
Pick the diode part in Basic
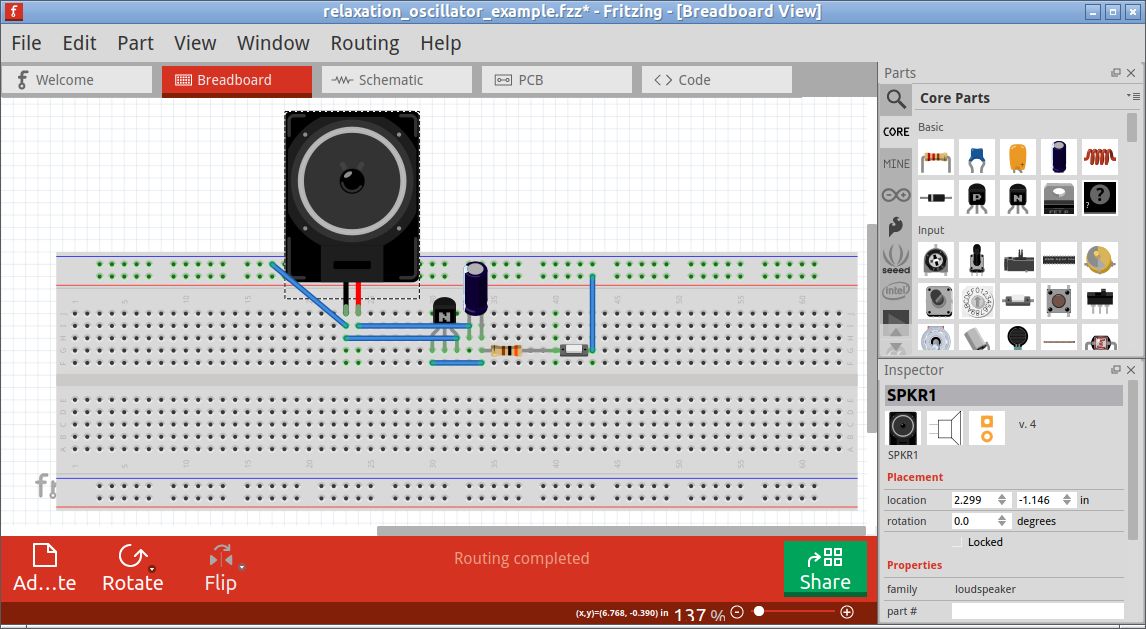click(x=936, y=198)
